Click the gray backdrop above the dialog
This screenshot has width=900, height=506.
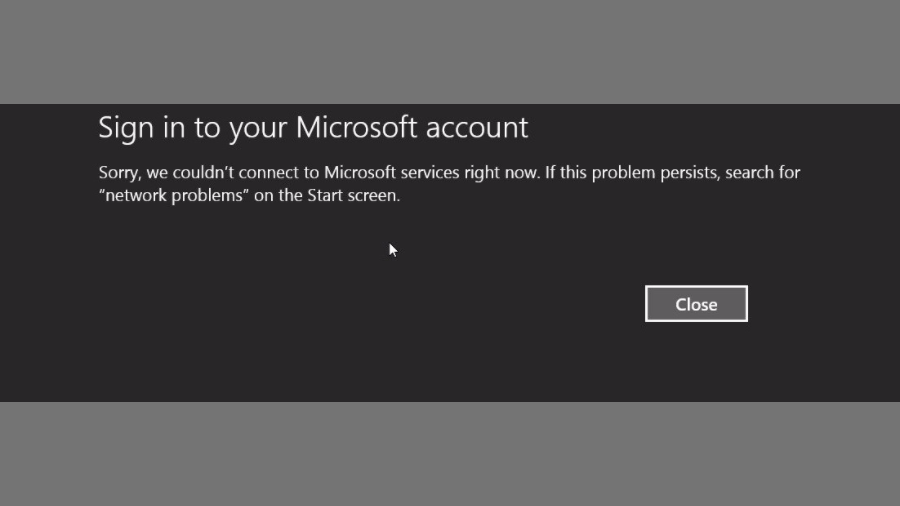(450, 50)
